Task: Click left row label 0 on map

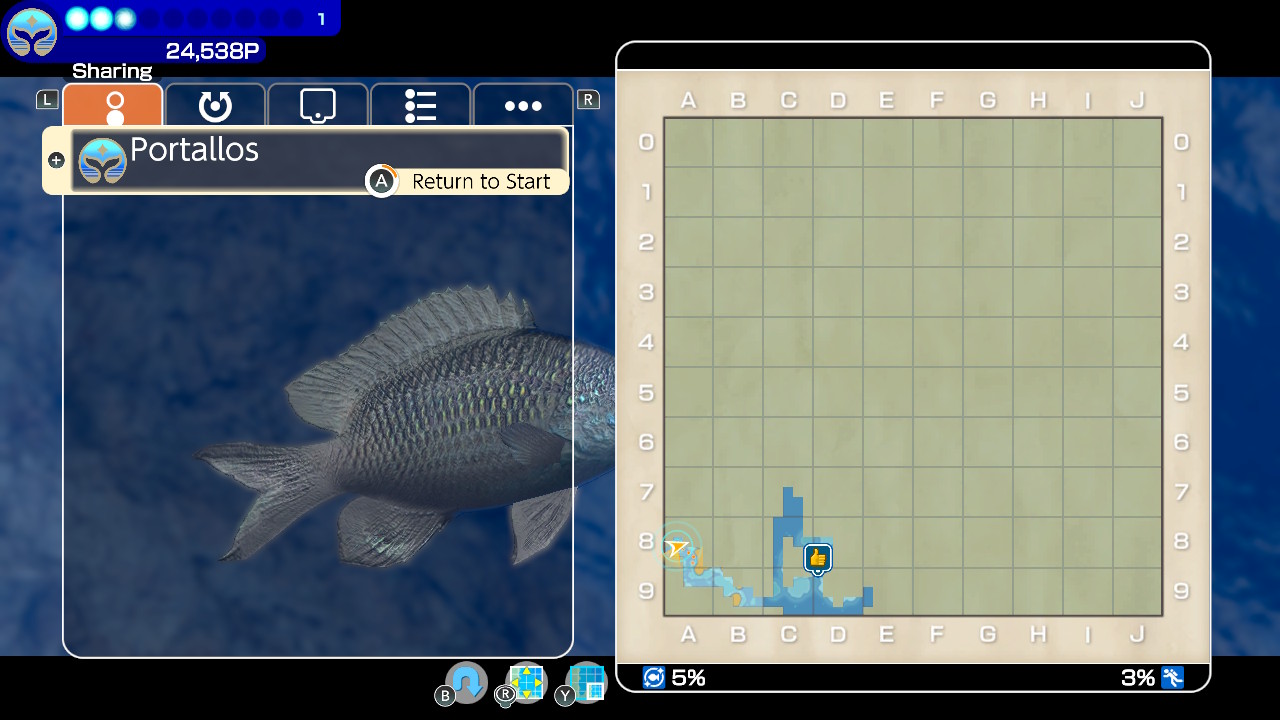Action: pyautogui.click(x=646, y=142)
